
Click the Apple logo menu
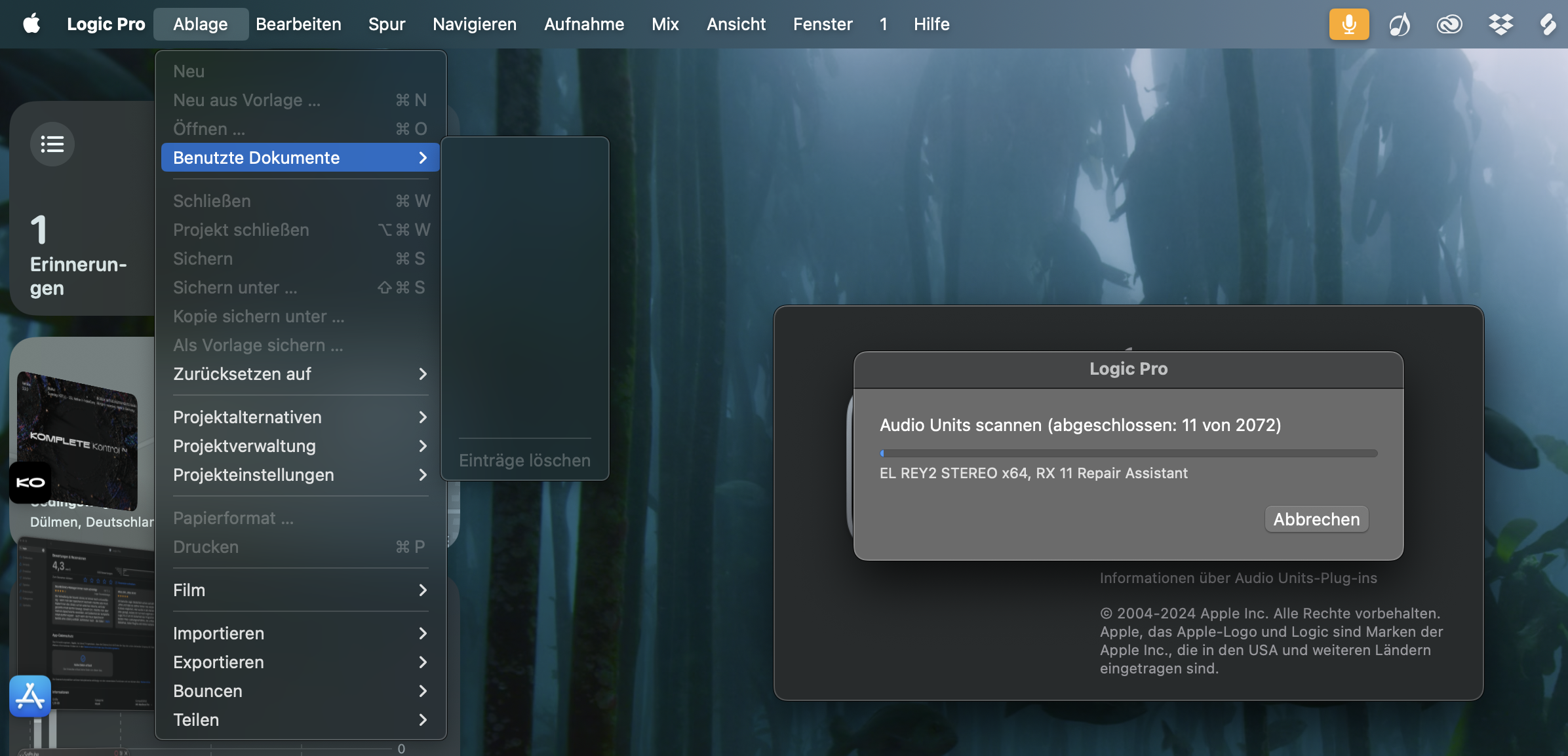click(31, 24)
